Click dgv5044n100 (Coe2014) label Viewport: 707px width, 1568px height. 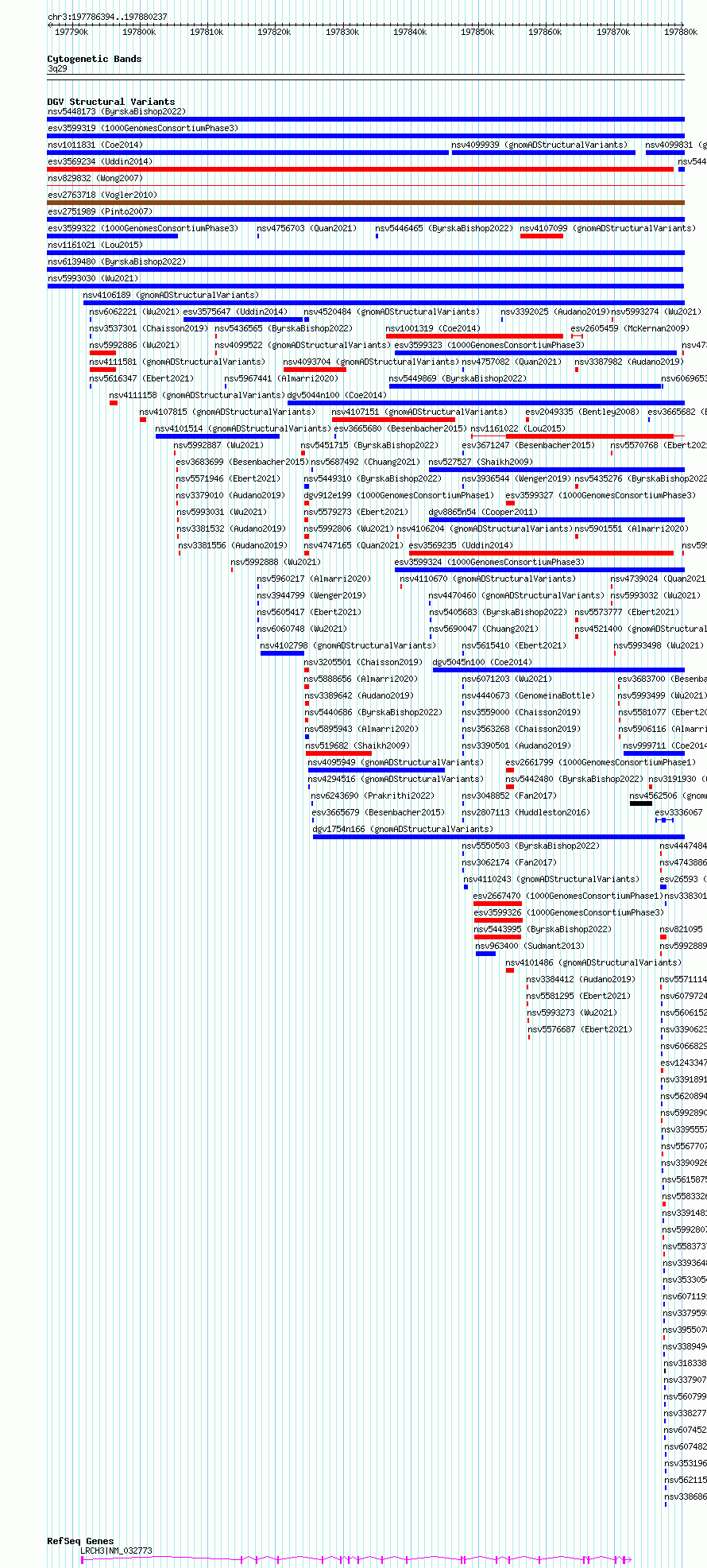coord(337,395)
